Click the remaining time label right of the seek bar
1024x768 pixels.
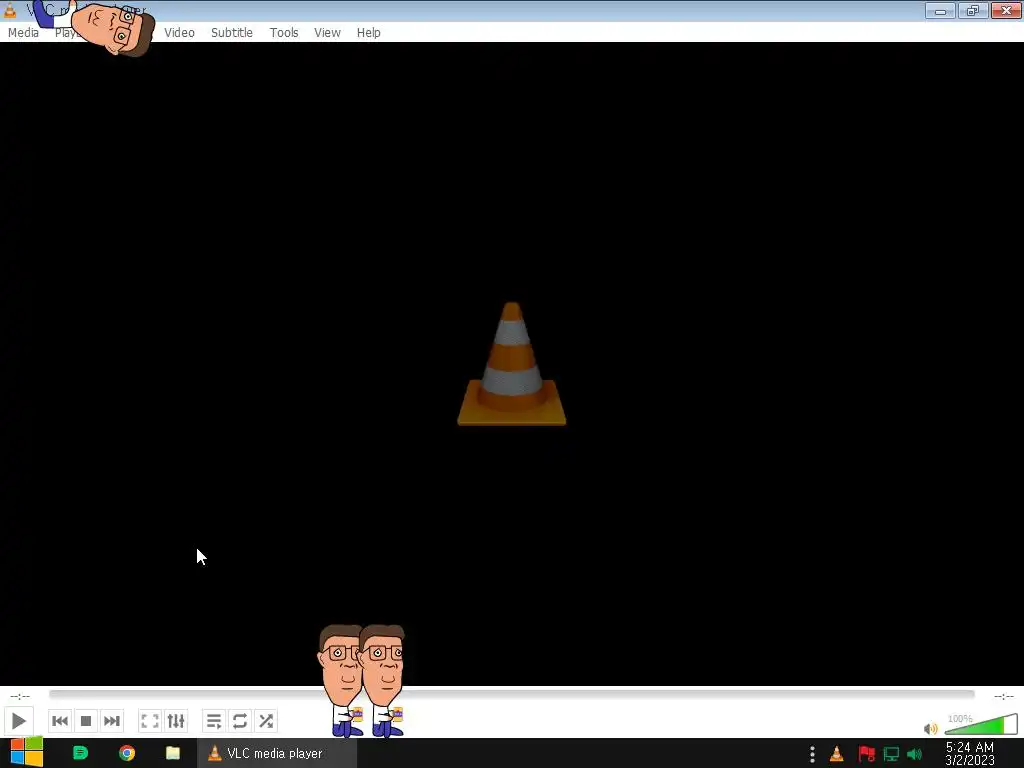point(1004,696)
